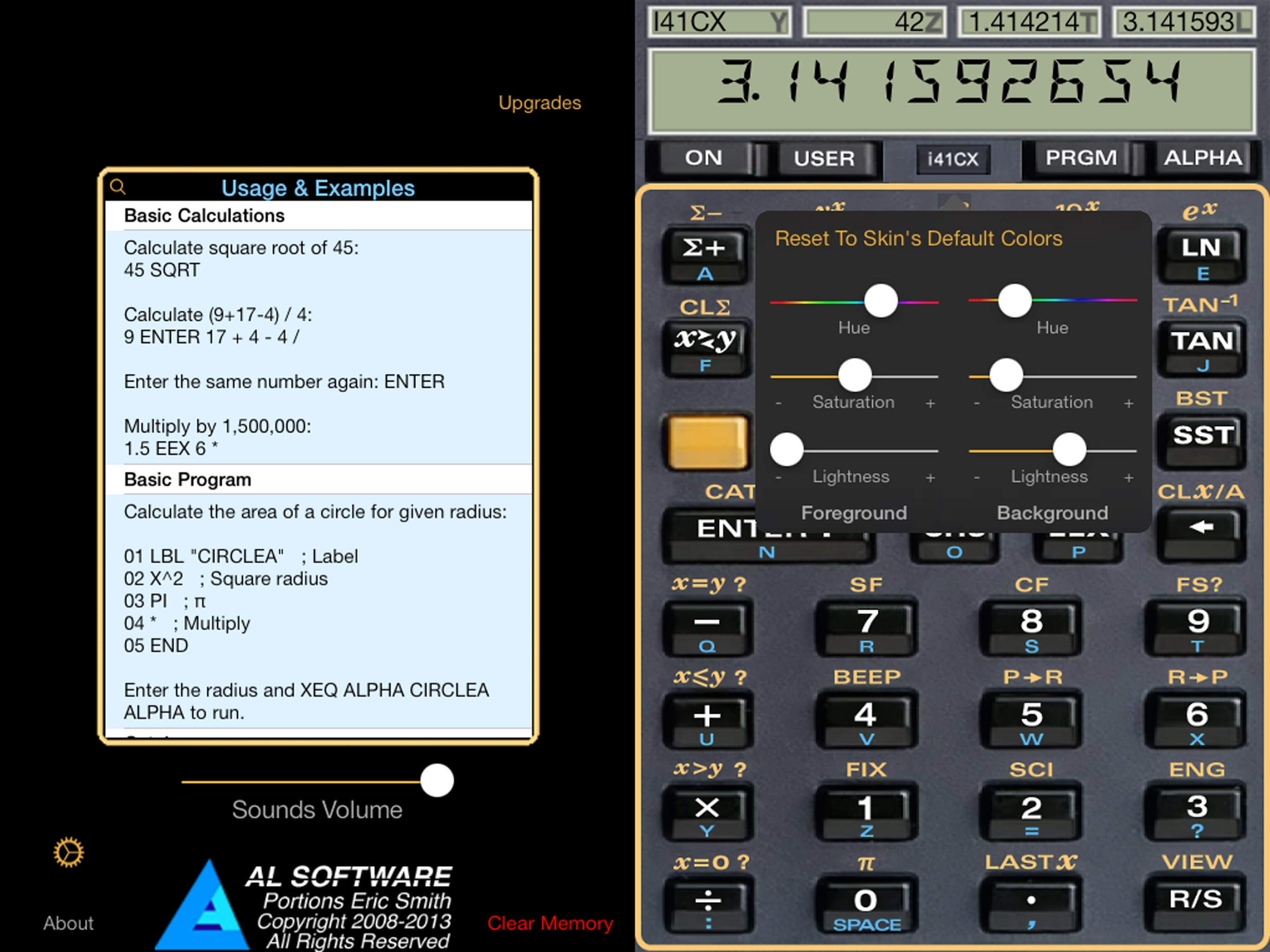Tap the R/S run-stop key
This screenshot has height=952, width=1270.
point(1197,905)
